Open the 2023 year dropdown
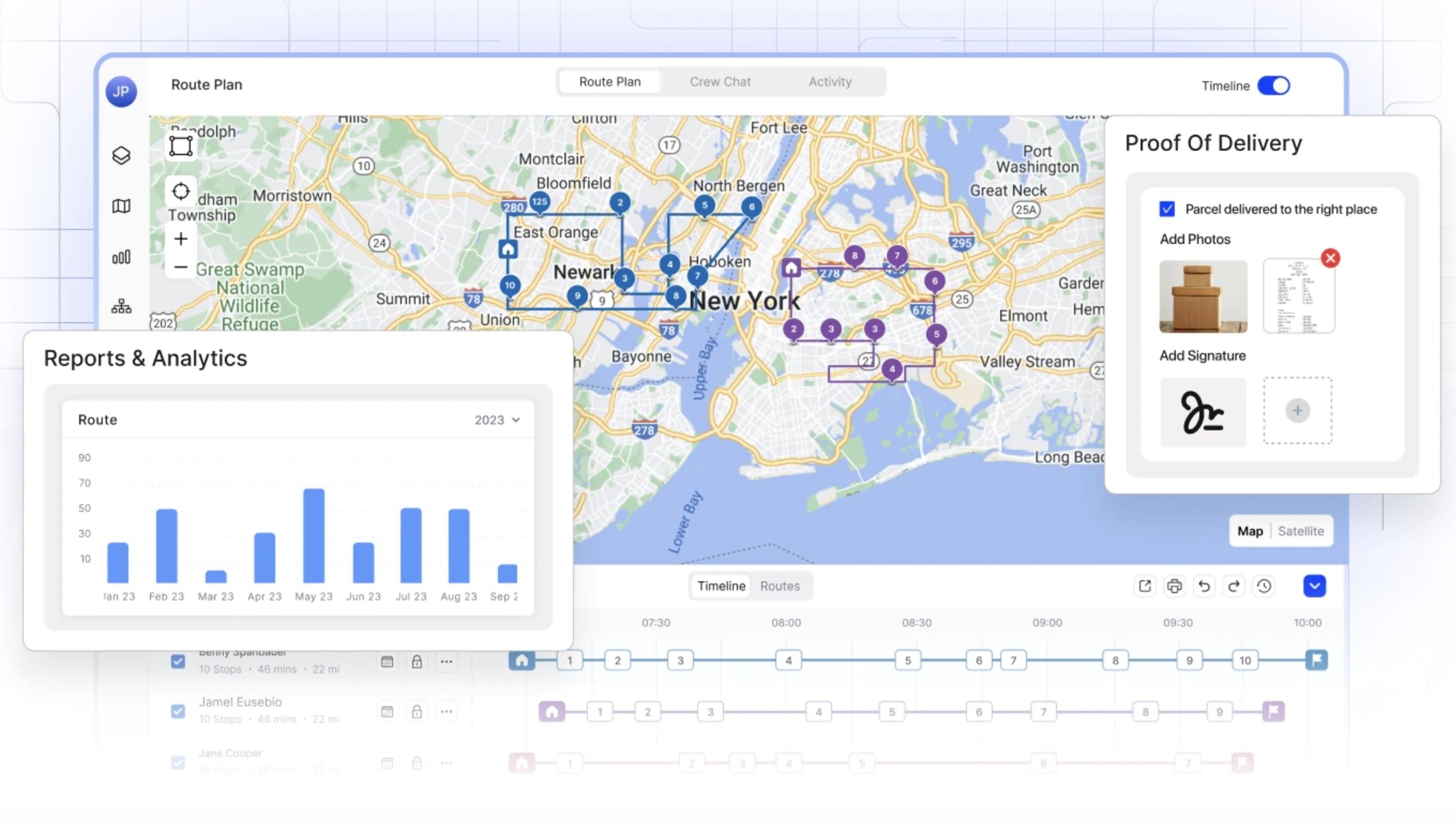The width and height of the screenshot is (1456, 824). (497, 420)
